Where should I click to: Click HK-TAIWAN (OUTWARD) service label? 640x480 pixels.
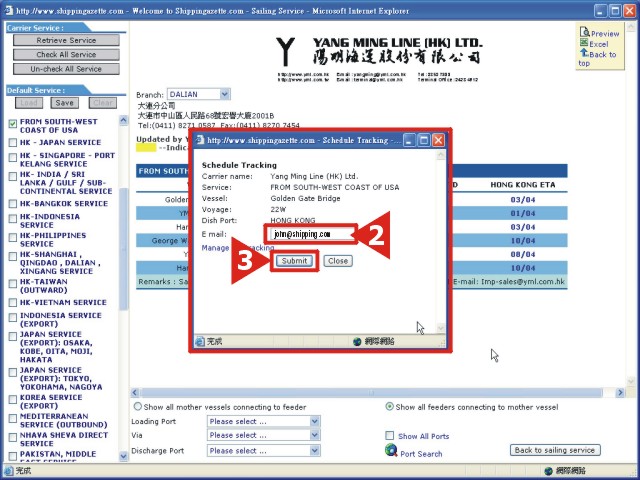44,286
